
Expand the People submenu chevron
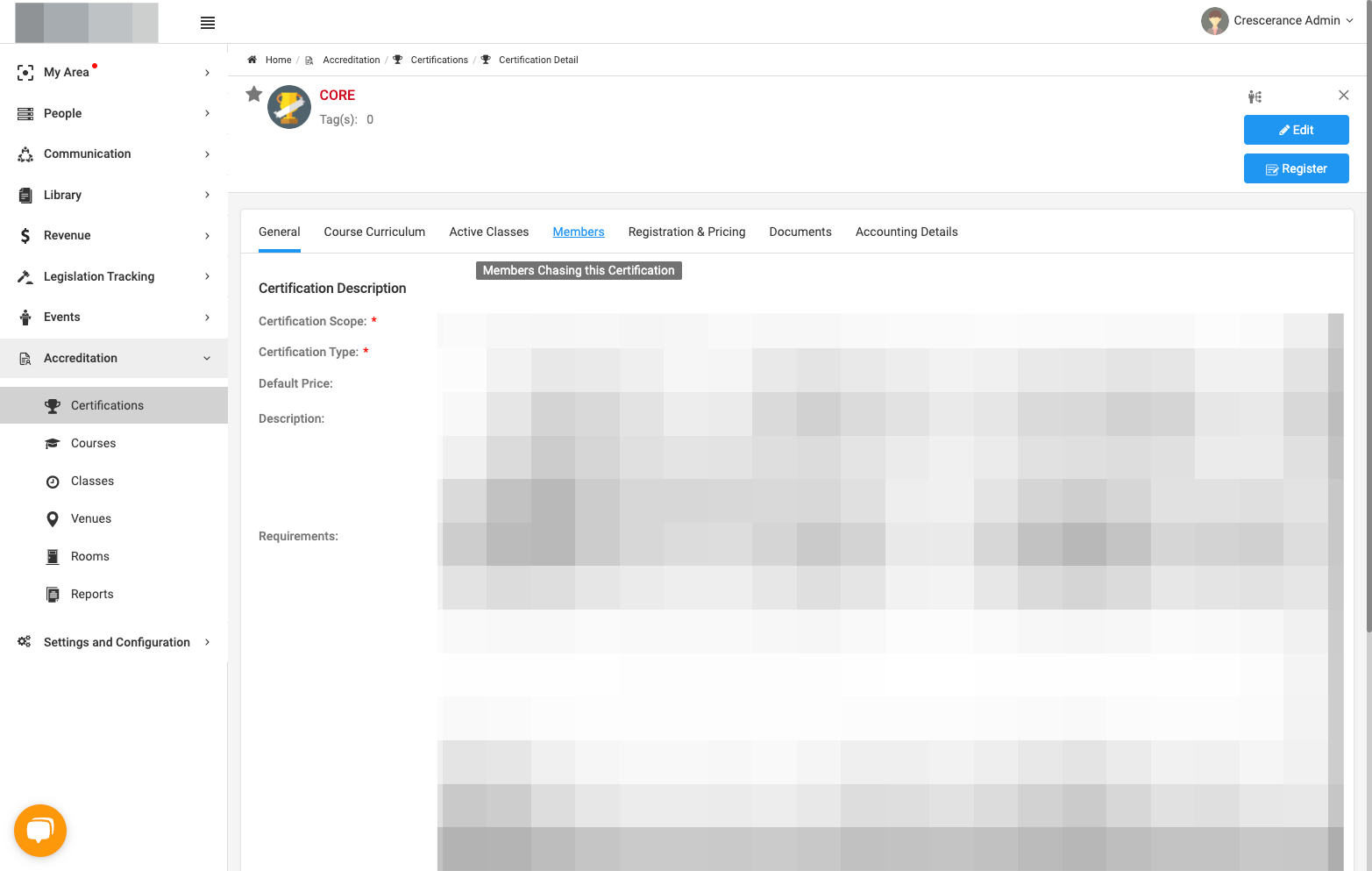pos(207,113)
